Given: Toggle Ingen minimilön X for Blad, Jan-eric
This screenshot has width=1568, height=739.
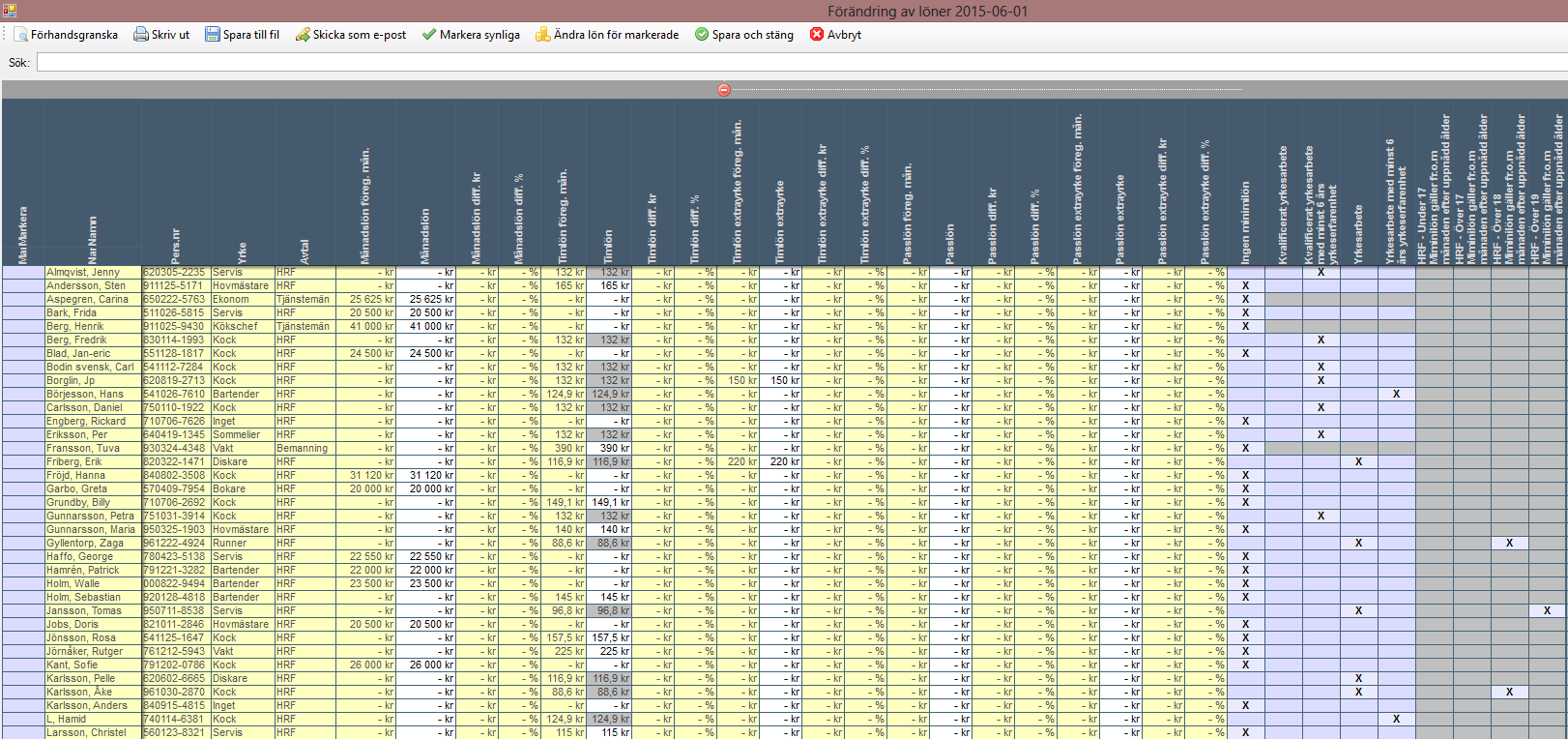Looking at the screenshot, I should click(x=1246, y=354).
